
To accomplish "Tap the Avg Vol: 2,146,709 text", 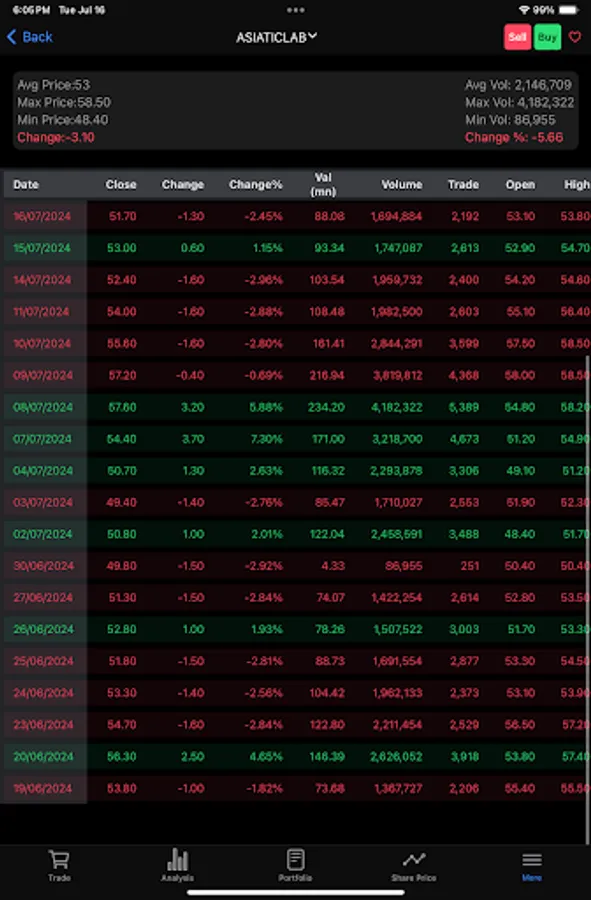I will coord(519,85).
